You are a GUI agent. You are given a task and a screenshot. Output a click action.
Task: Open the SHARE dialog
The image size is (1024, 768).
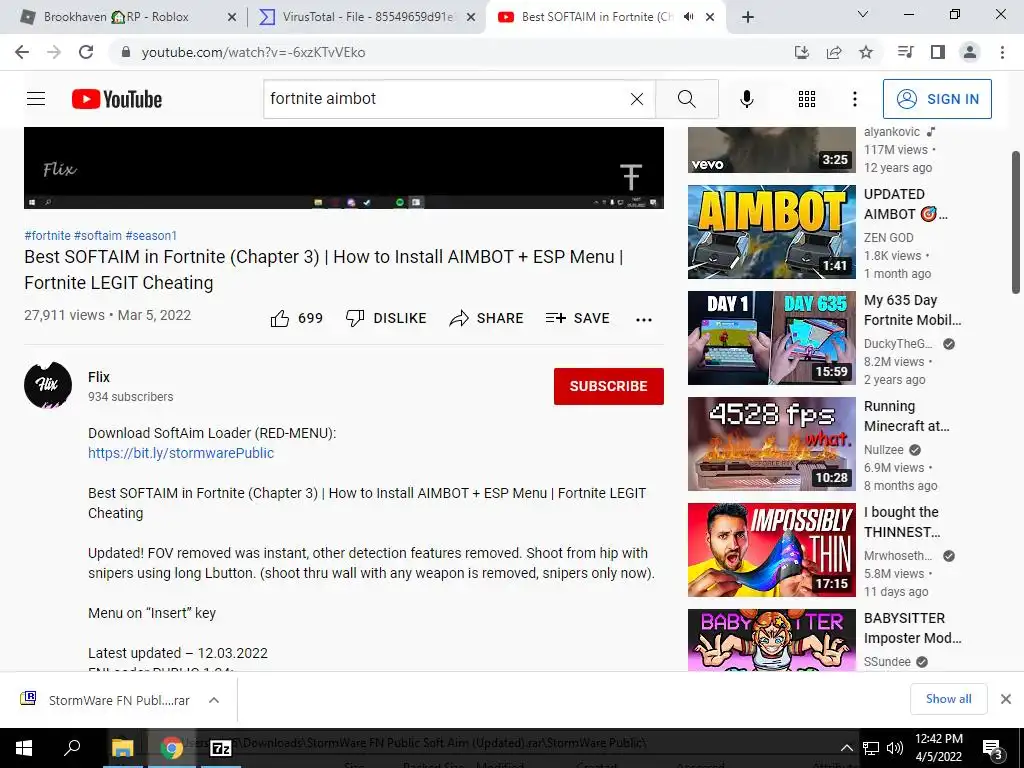487,318
